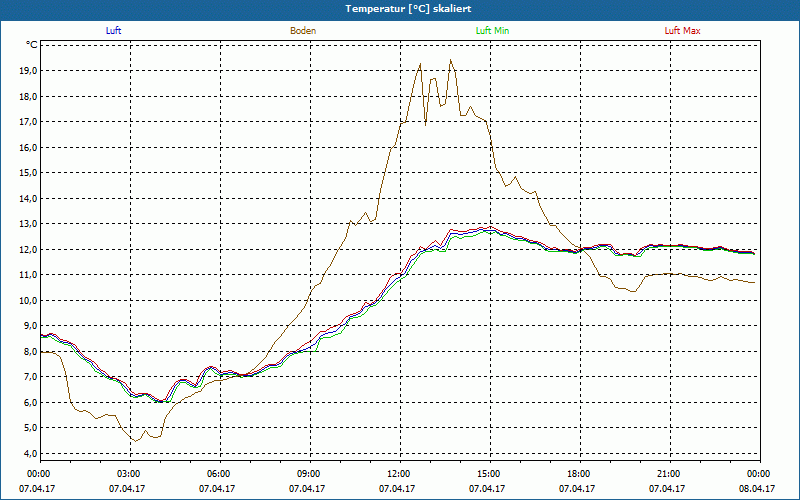Click the 'Luft' legend label

pos(113,31)
